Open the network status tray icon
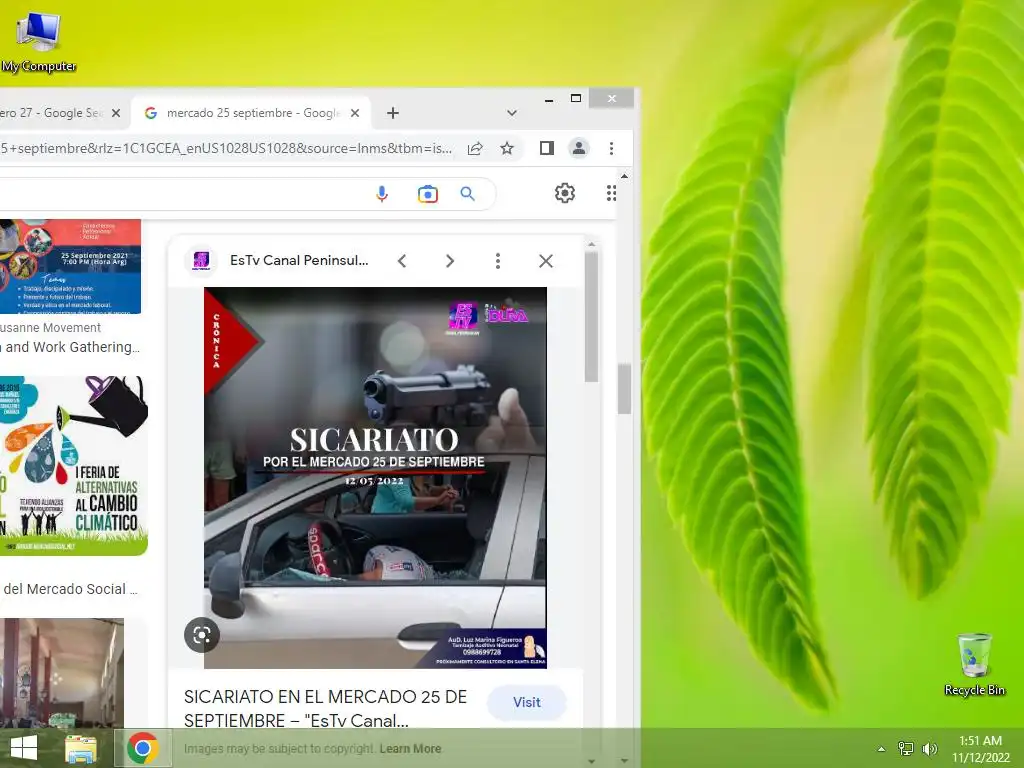This screenshot has width=1024, height=768. pyautogui.click(x=906, y=748)
